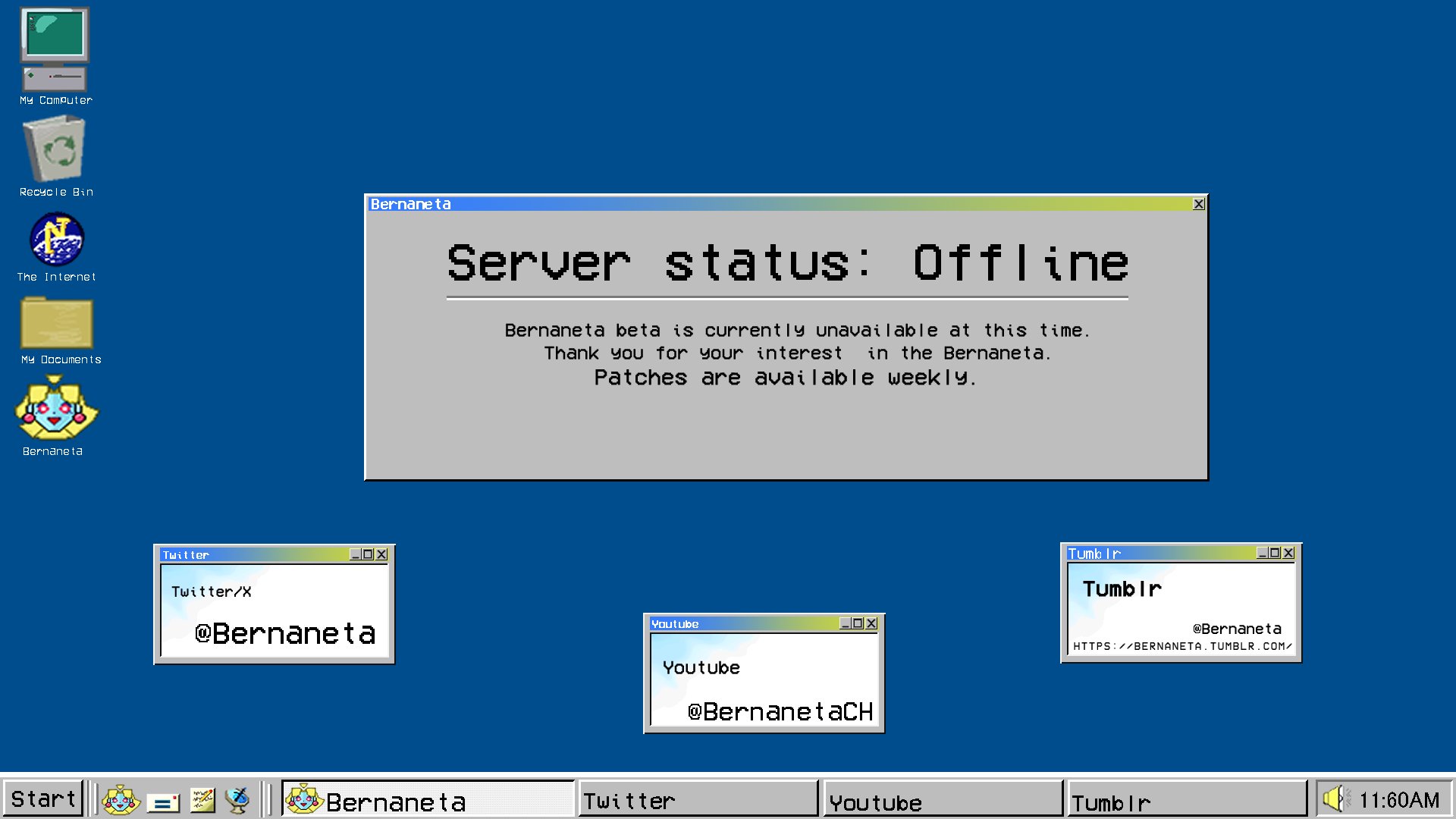Open the Recycle Bin desktop icon

pyautogui.click(x=56, y=157)
